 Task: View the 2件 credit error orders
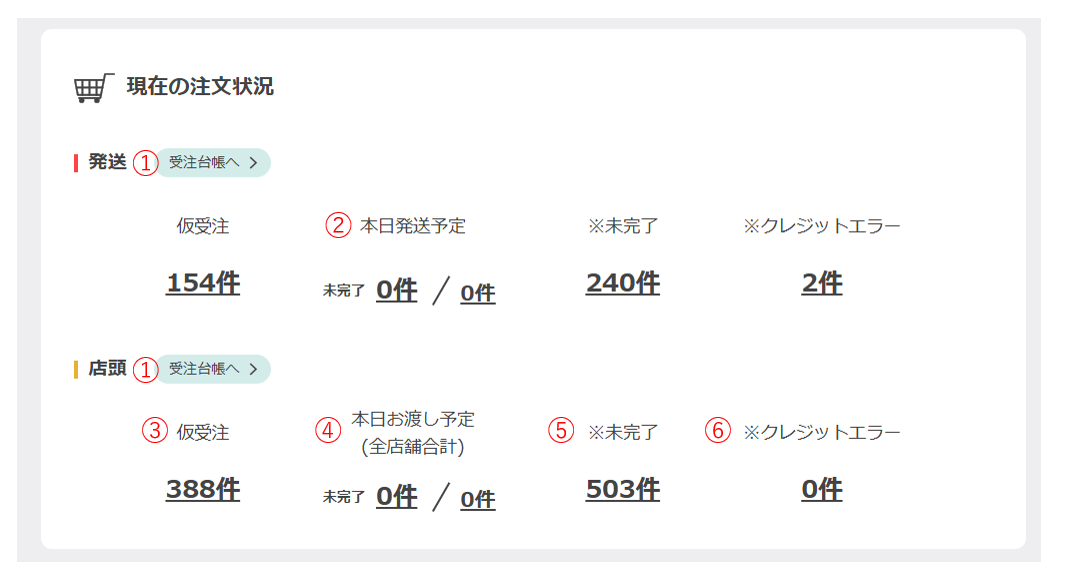tap(821, 284)
